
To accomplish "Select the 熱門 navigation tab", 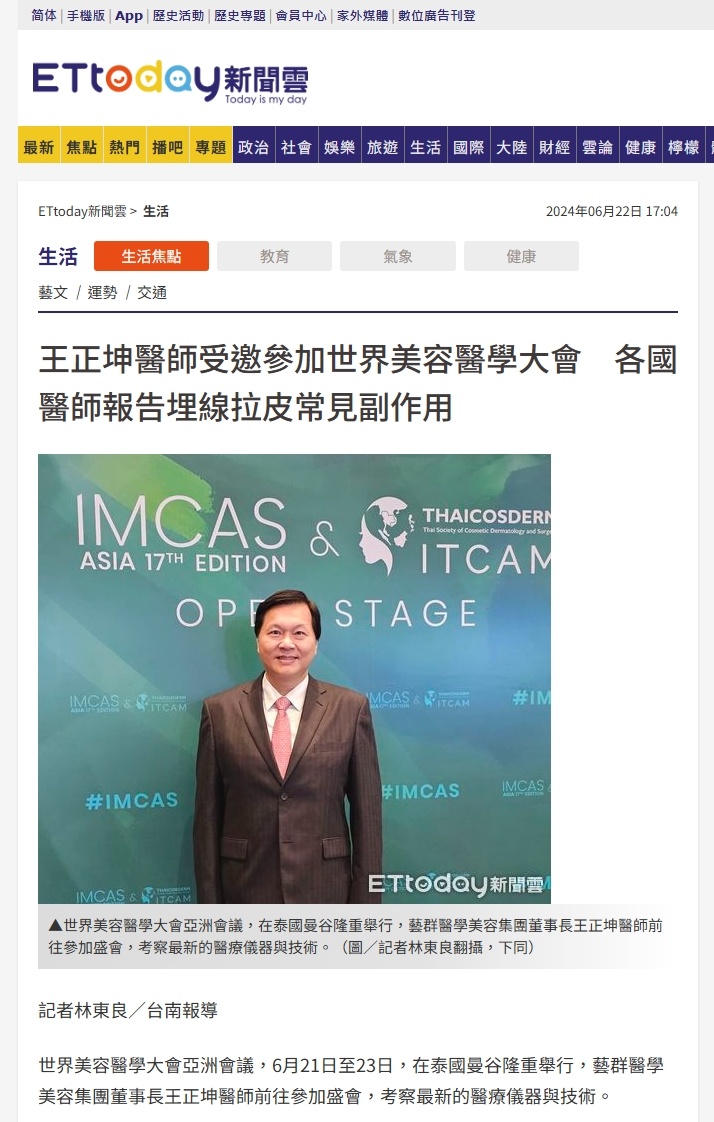I will (x=124, y=147).
